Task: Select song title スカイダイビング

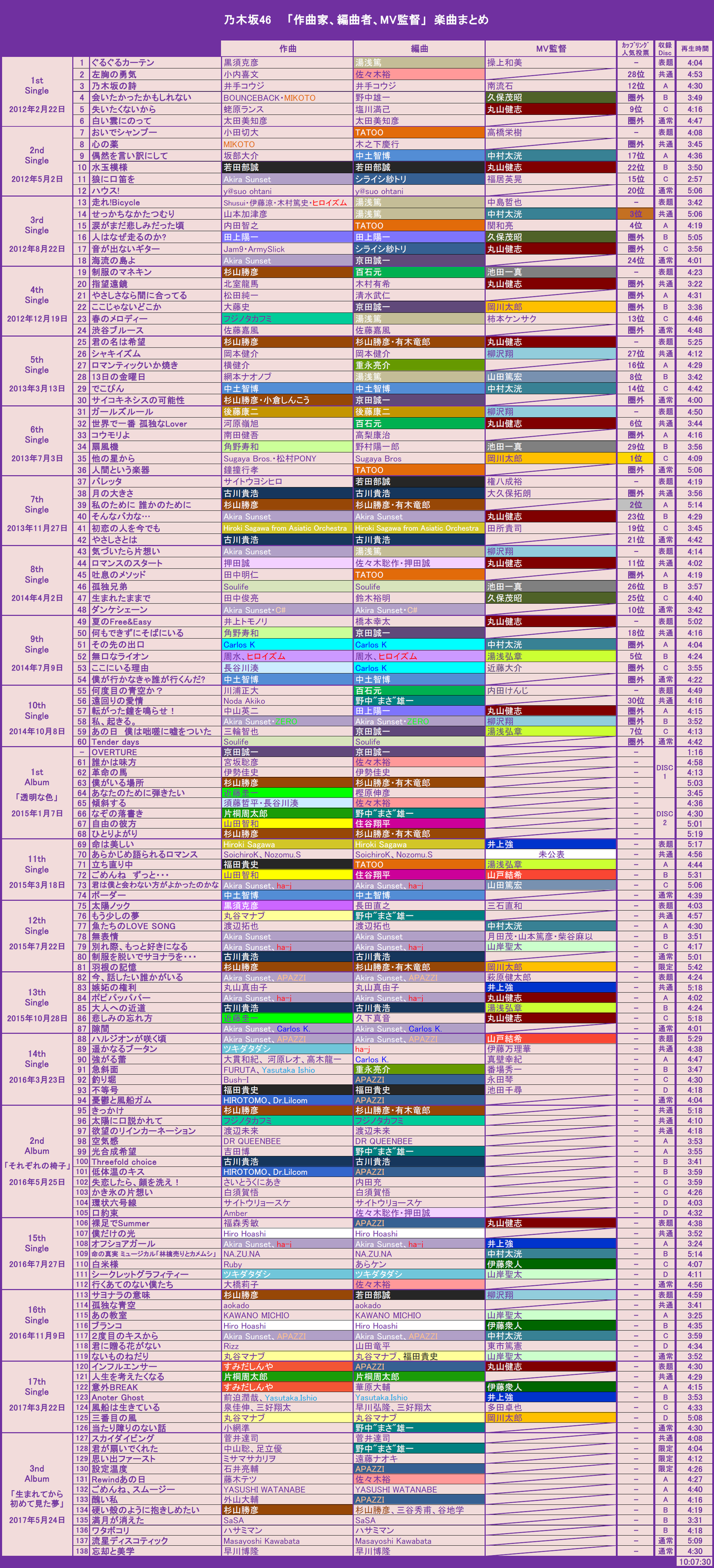Action: coord(122,1437)
